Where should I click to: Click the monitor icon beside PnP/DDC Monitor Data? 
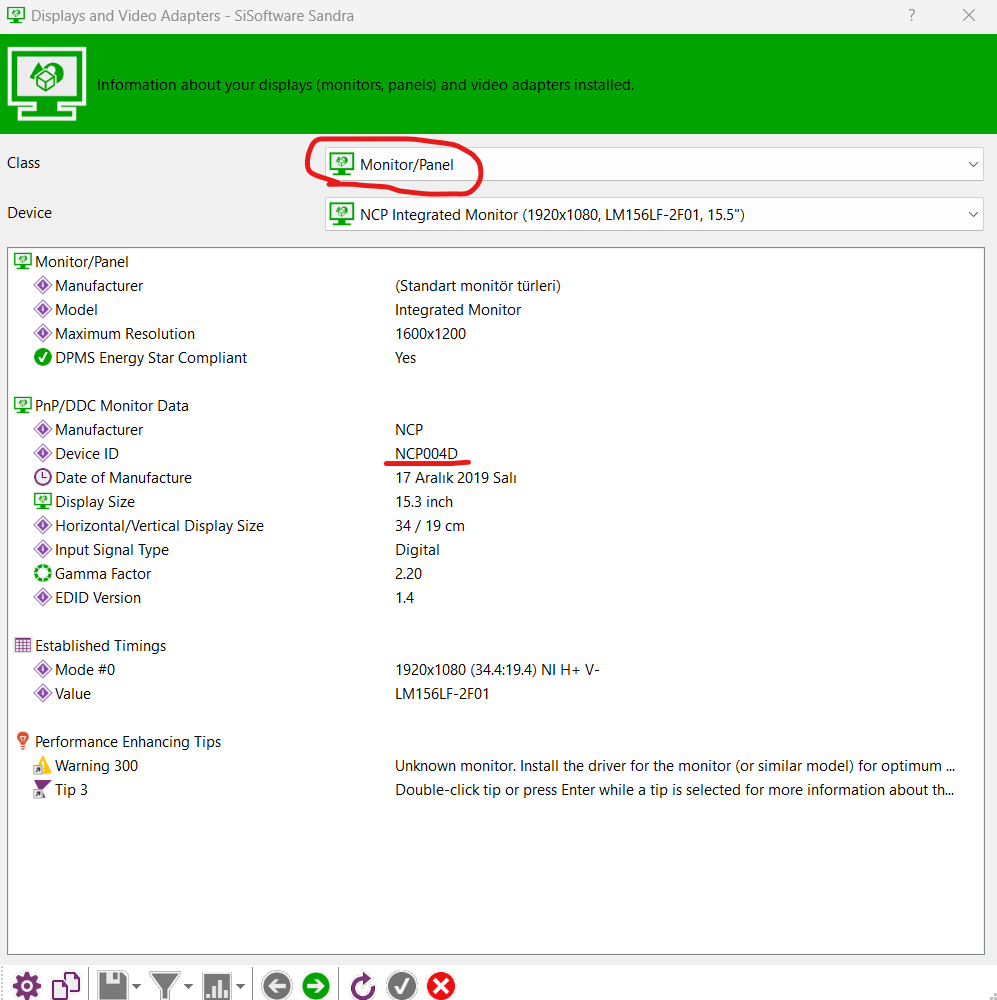22,405
